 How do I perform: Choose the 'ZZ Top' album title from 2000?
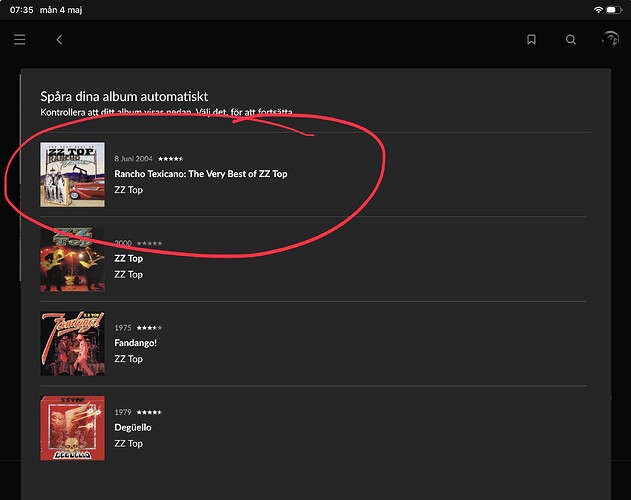[128, 258]
